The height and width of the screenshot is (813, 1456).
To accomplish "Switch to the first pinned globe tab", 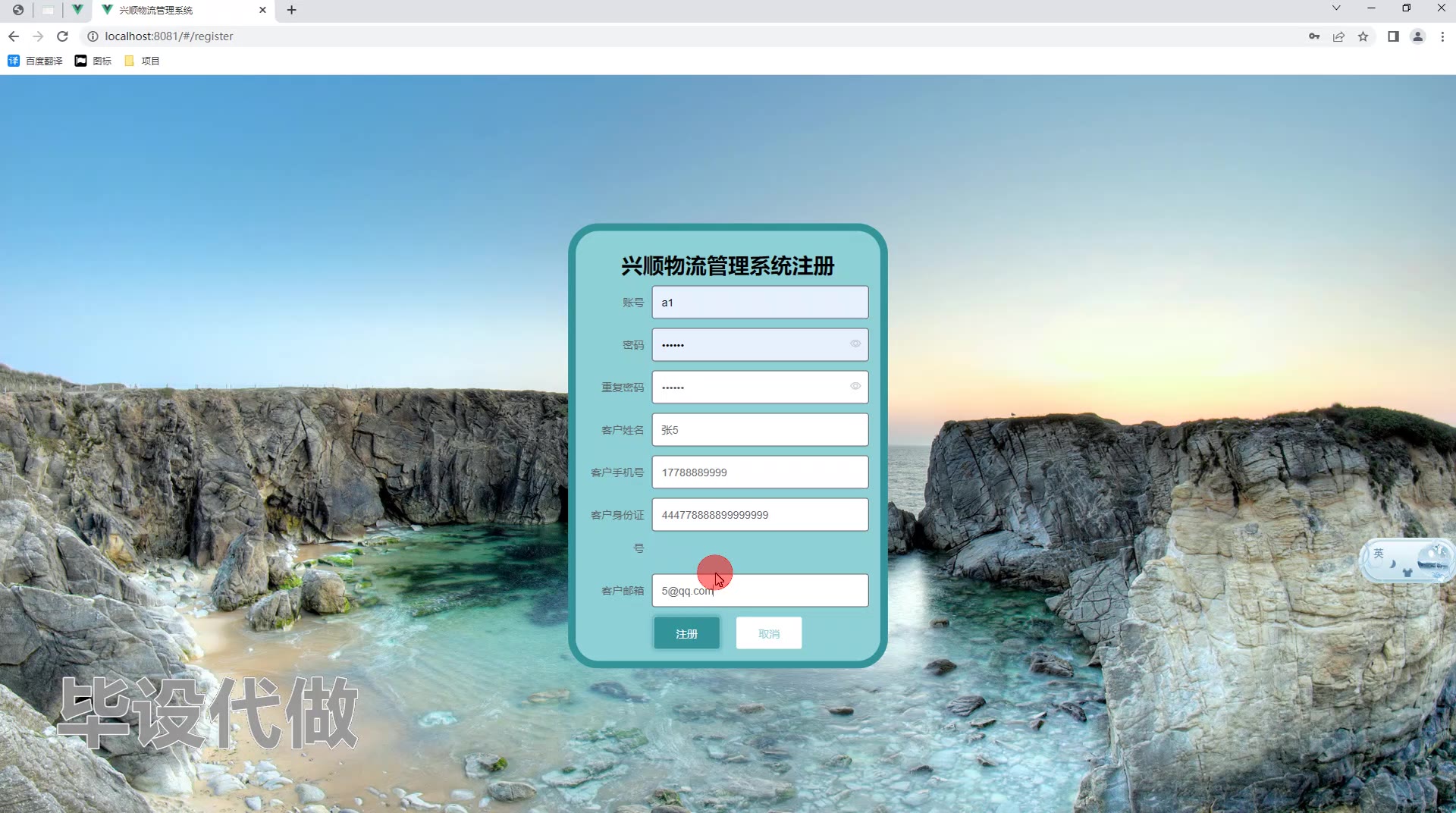I will point(17,10).
